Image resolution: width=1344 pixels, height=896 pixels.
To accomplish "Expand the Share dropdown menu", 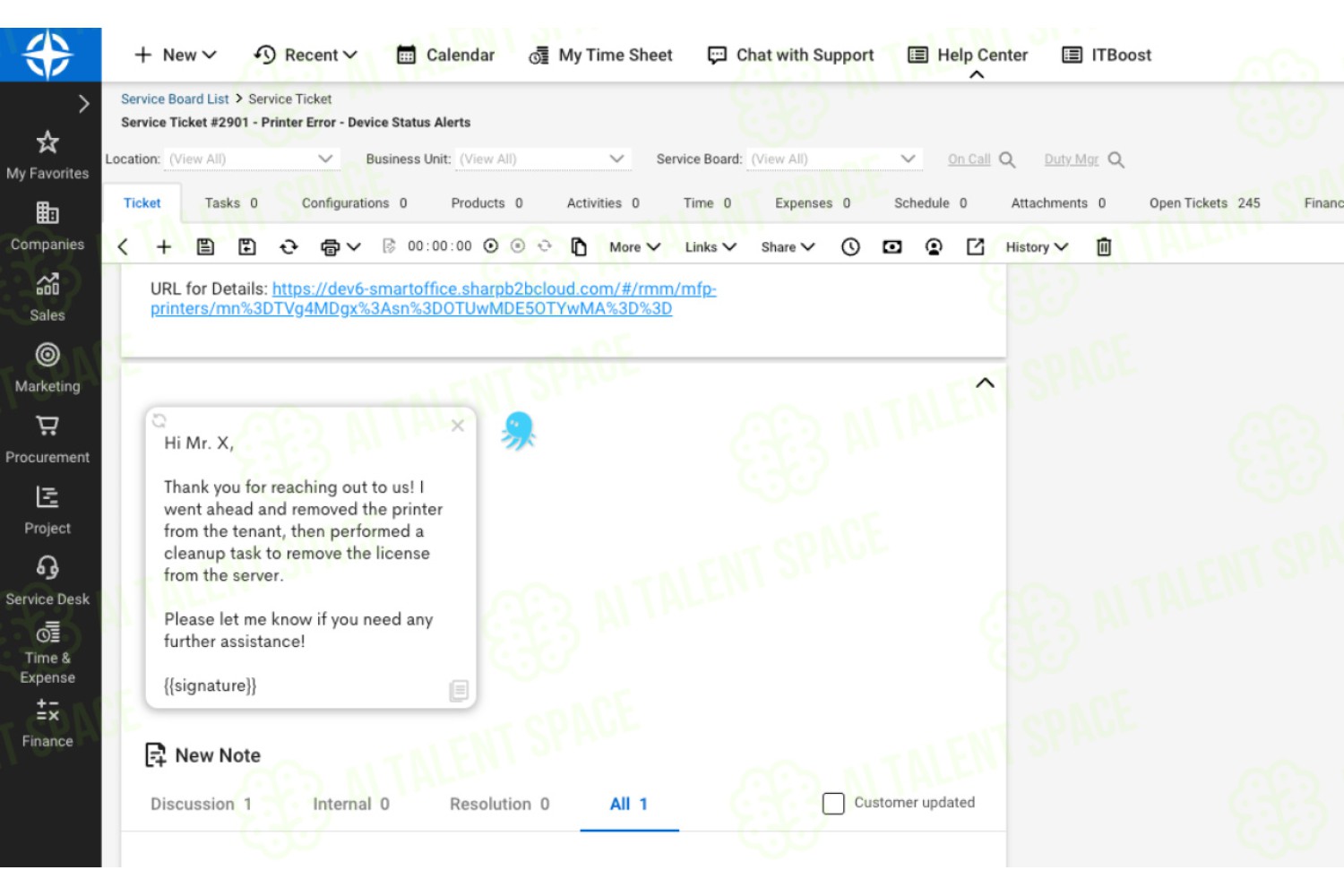I will point(788,247).
